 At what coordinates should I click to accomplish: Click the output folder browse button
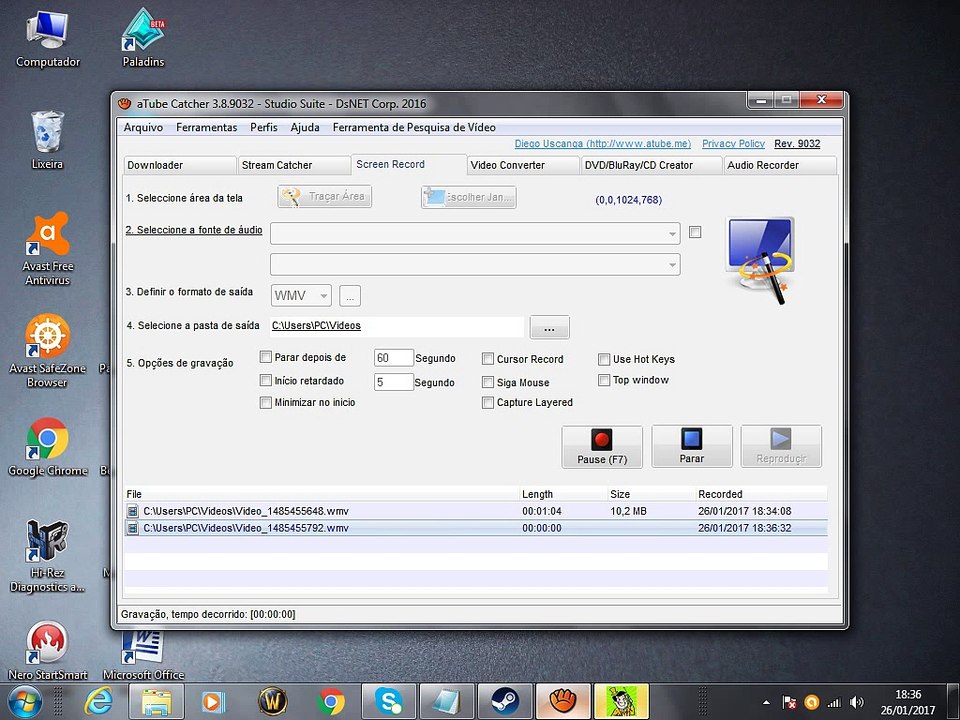(549, 328)
